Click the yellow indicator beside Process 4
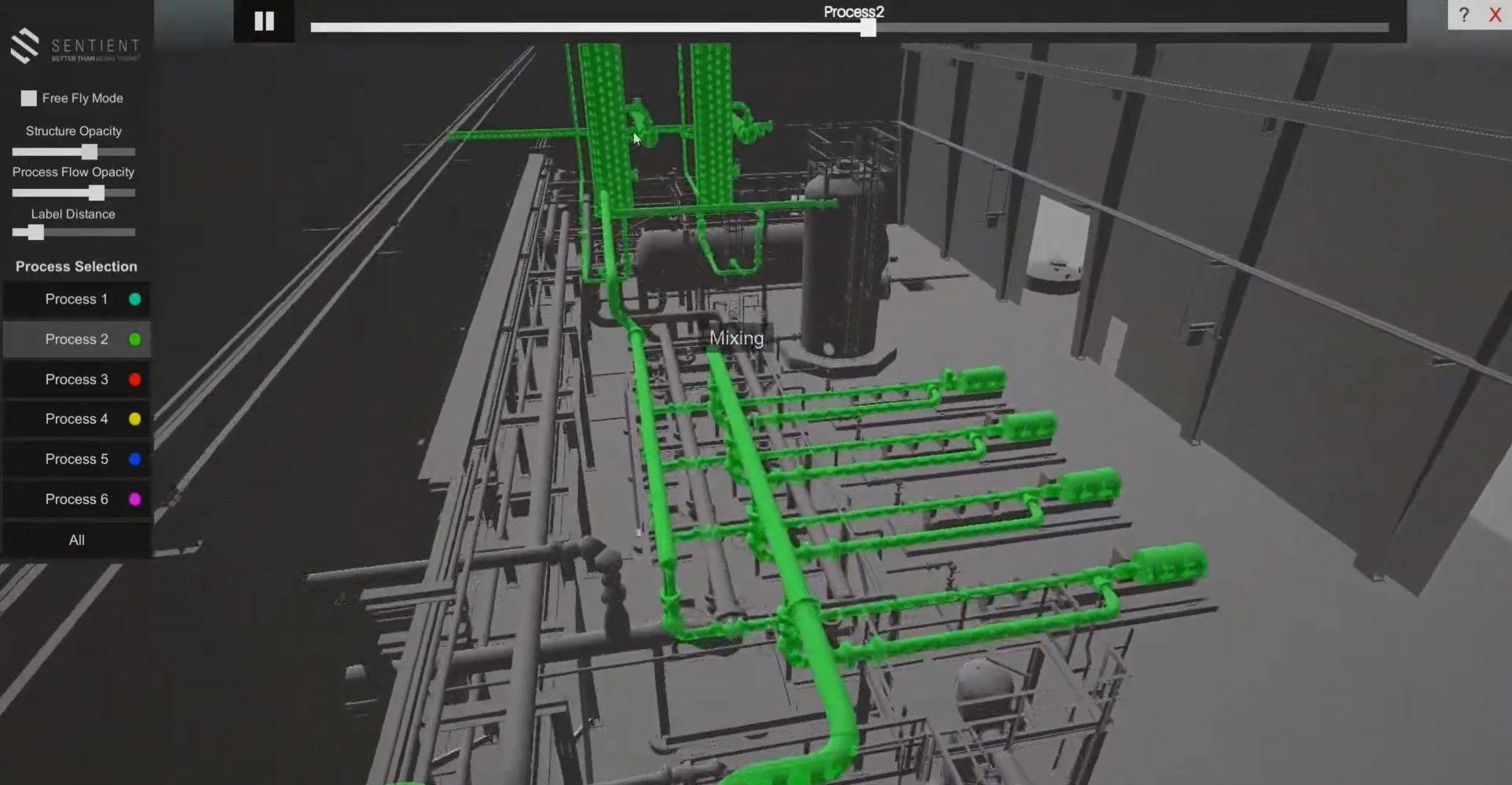Viewport: 1512px width, 785px height. point(134,419)
